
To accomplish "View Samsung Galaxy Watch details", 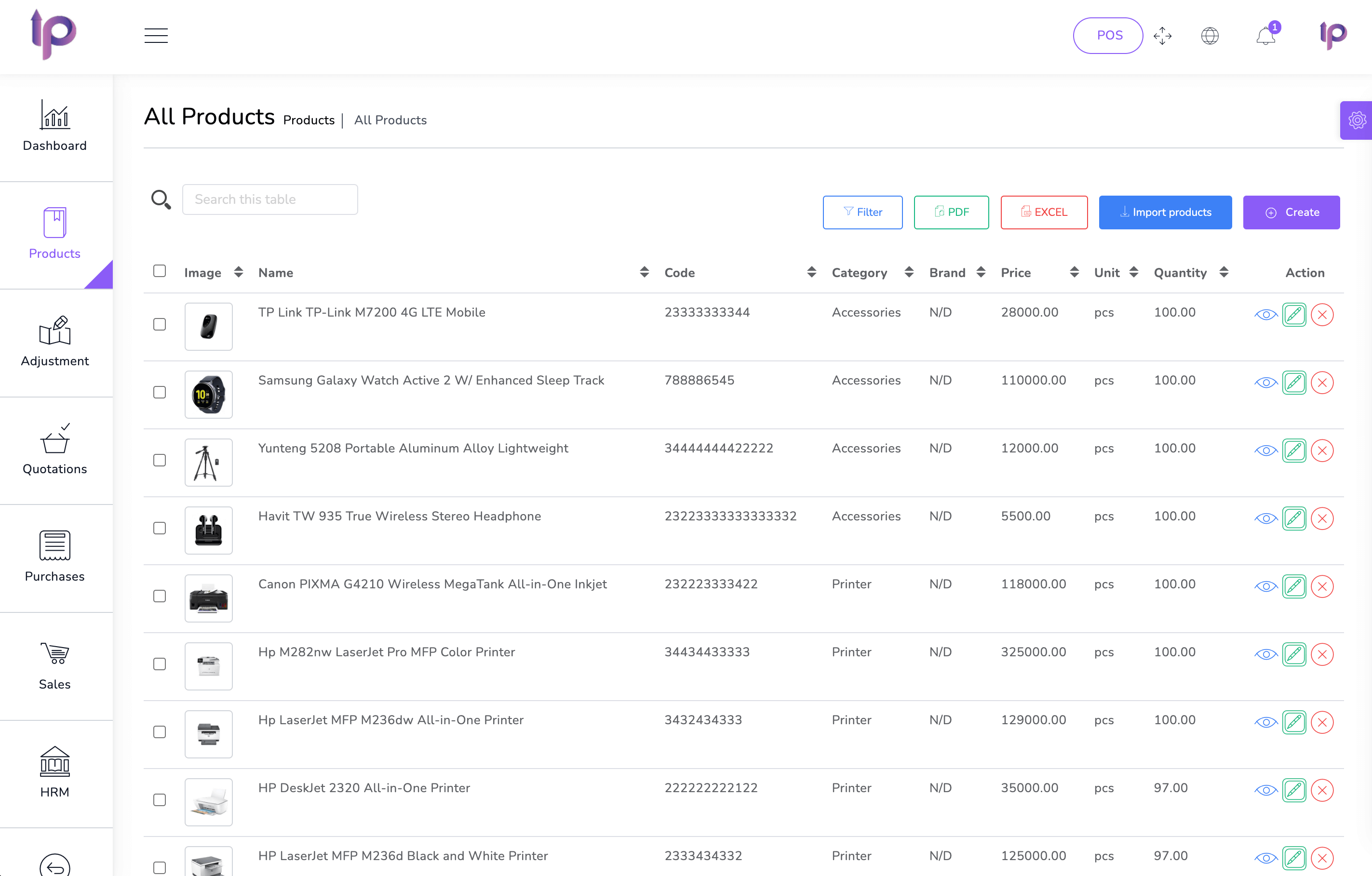I will click(x=1265, y=382).
